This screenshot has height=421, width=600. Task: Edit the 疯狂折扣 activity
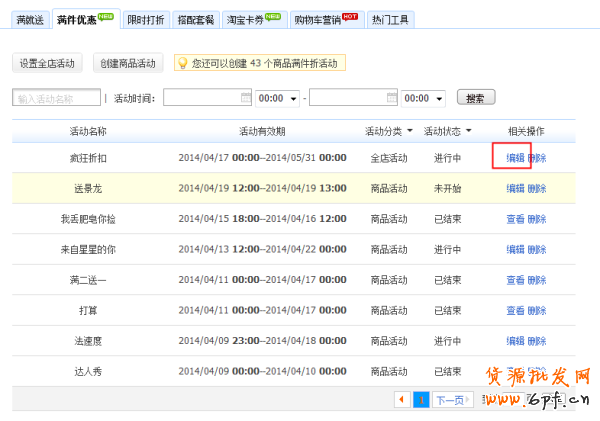(515, 158)
